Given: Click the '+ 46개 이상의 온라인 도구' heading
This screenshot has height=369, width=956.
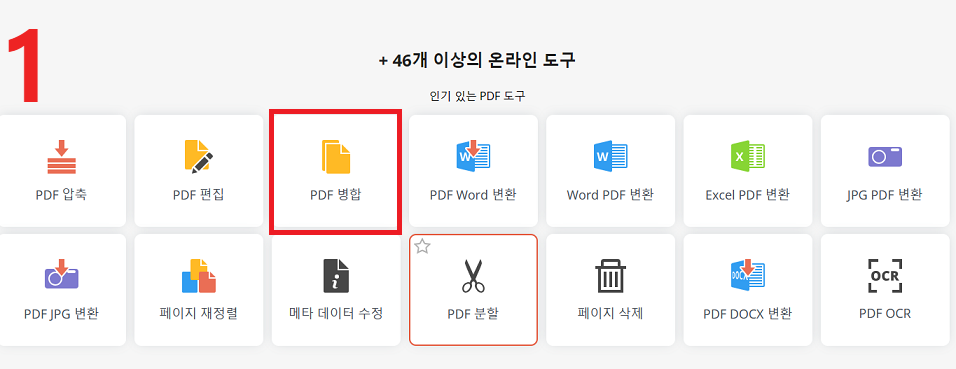Looking at the screenshot, I should (x=477, y=60).
